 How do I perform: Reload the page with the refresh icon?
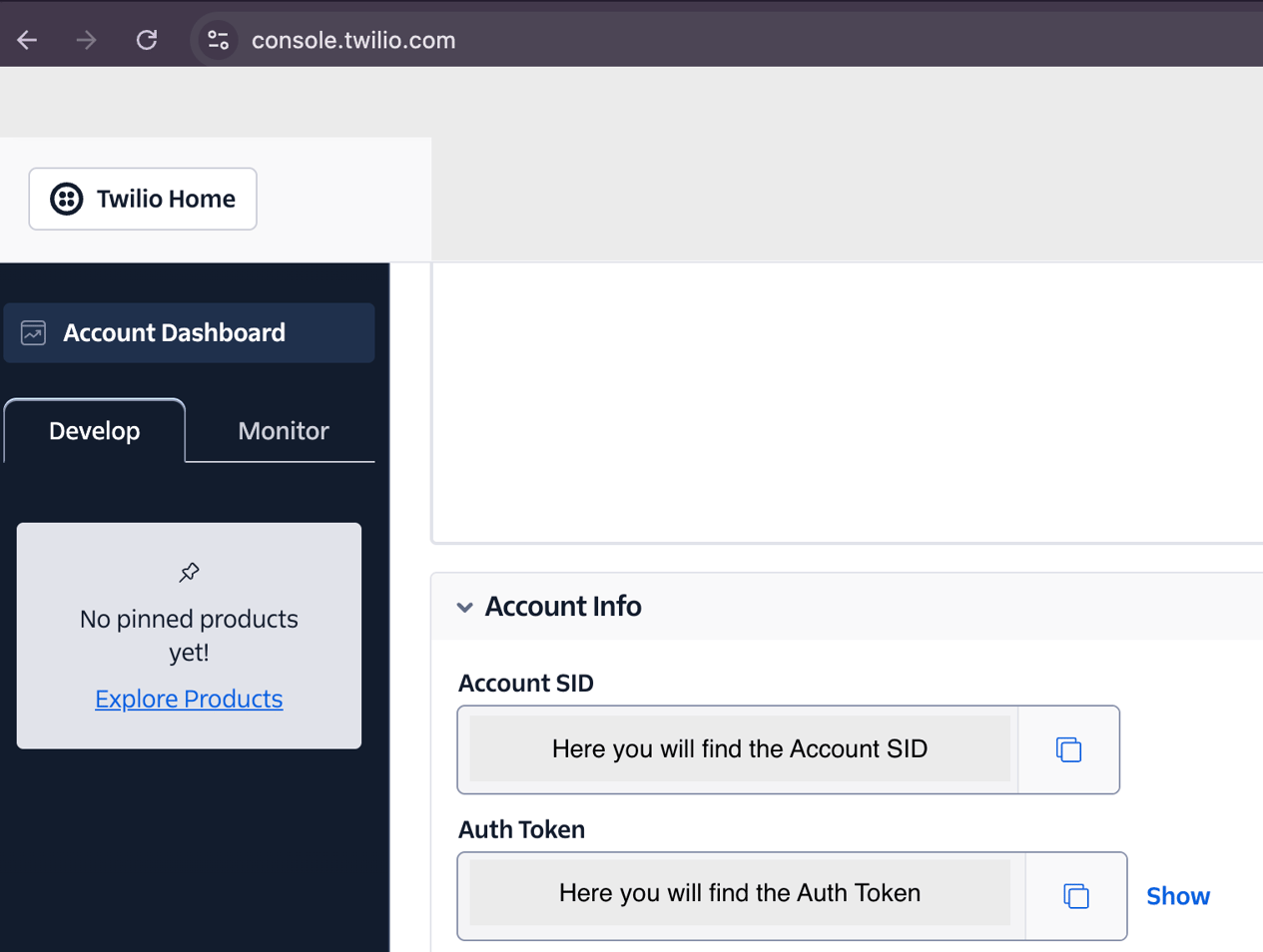147,40
